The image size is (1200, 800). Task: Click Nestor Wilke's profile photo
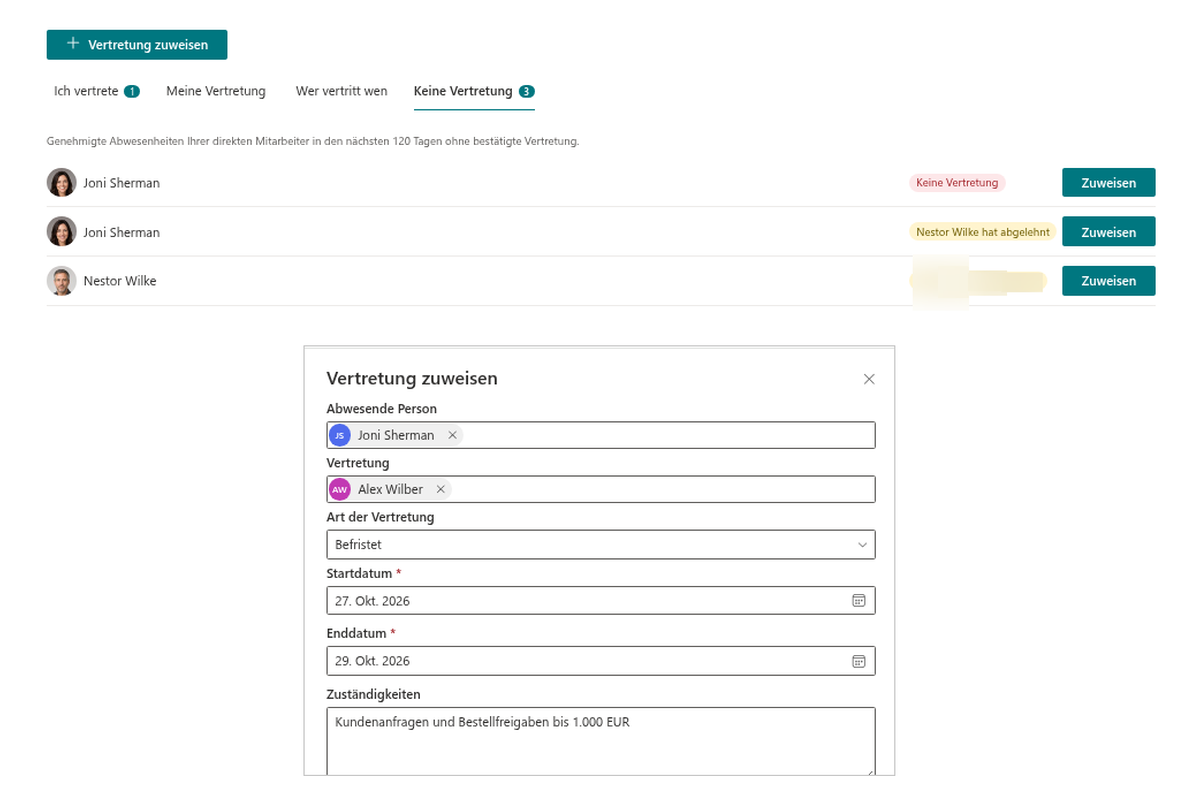[x=61, y=281]
